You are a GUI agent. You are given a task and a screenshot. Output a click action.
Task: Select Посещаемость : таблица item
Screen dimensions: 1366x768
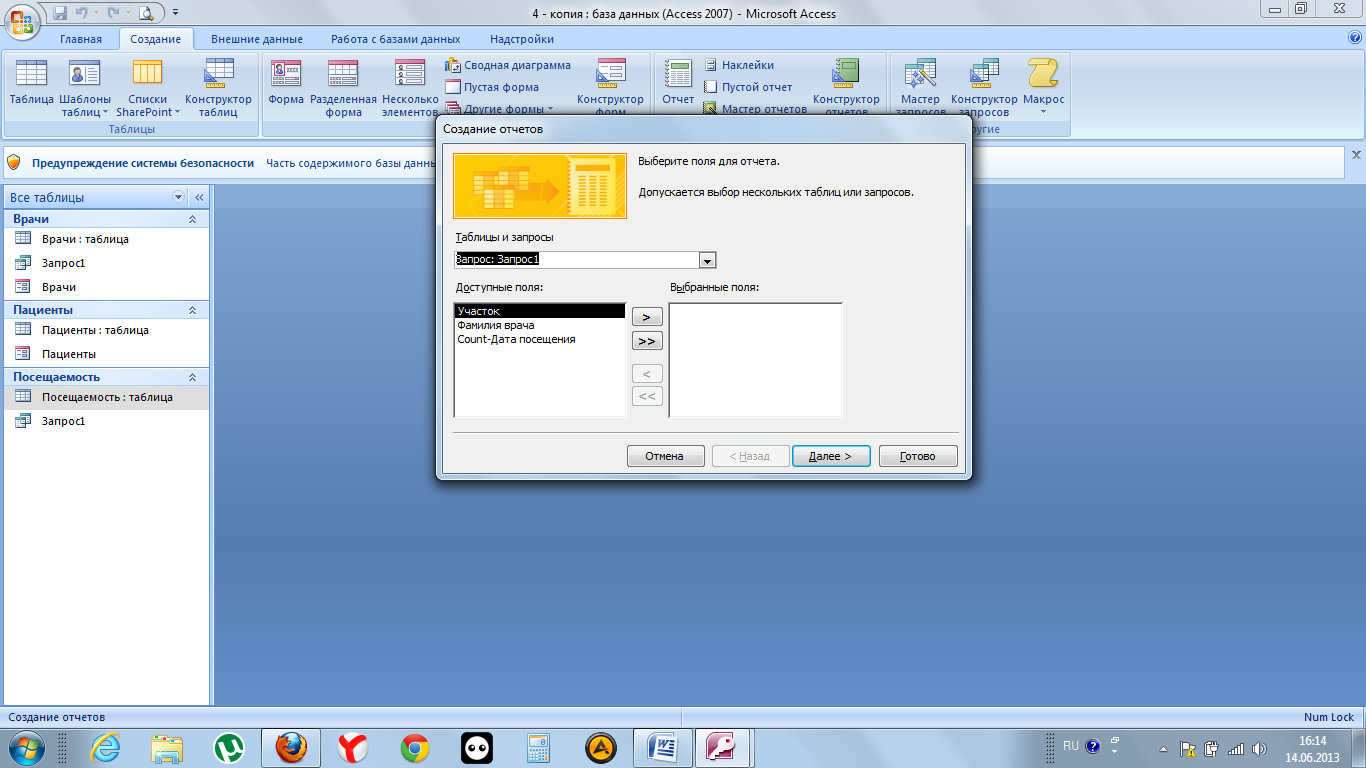(x=107, y=397)
